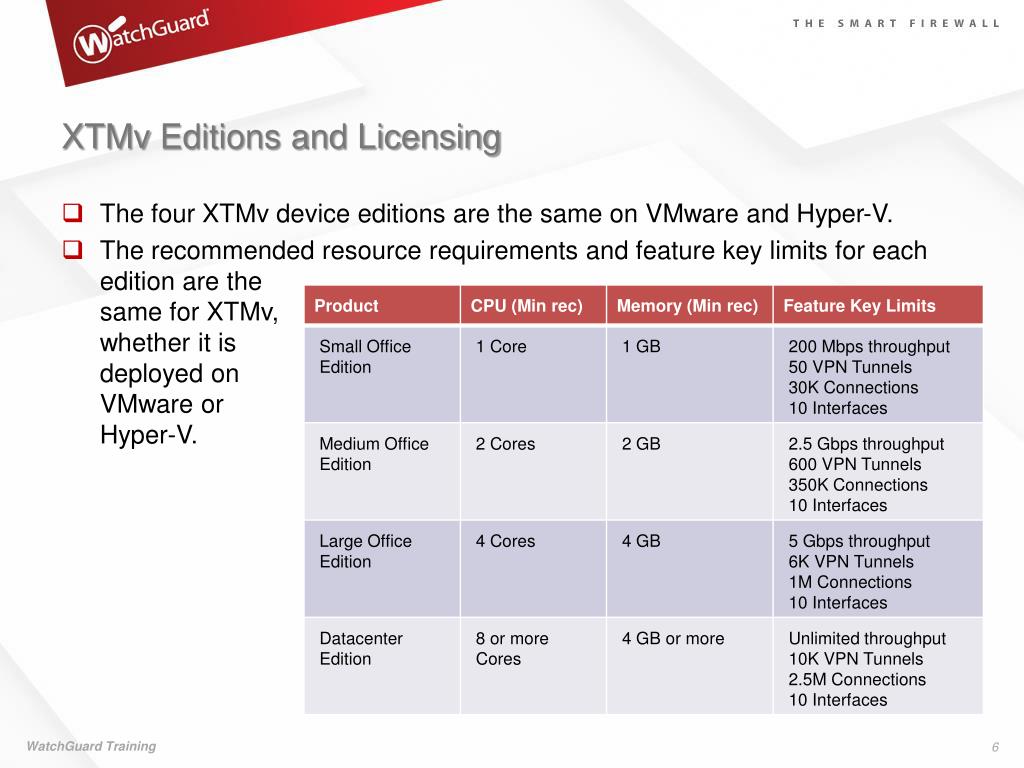Viewport: 1024px width, 768px height.
Task: Click the 'WatchGuard Training' footer text
Action: 91,746
